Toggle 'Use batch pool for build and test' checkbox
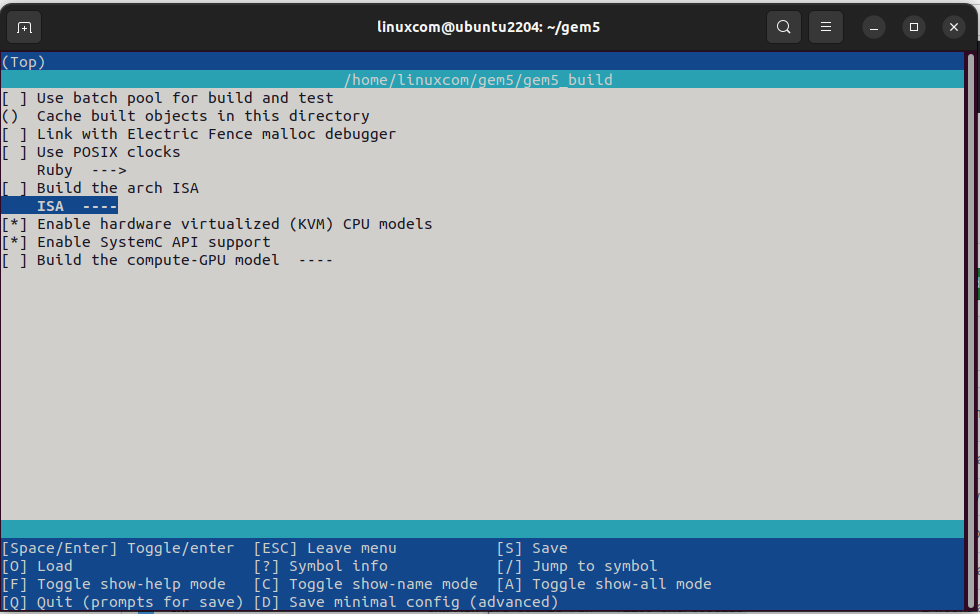 click(x=15, y=98)
